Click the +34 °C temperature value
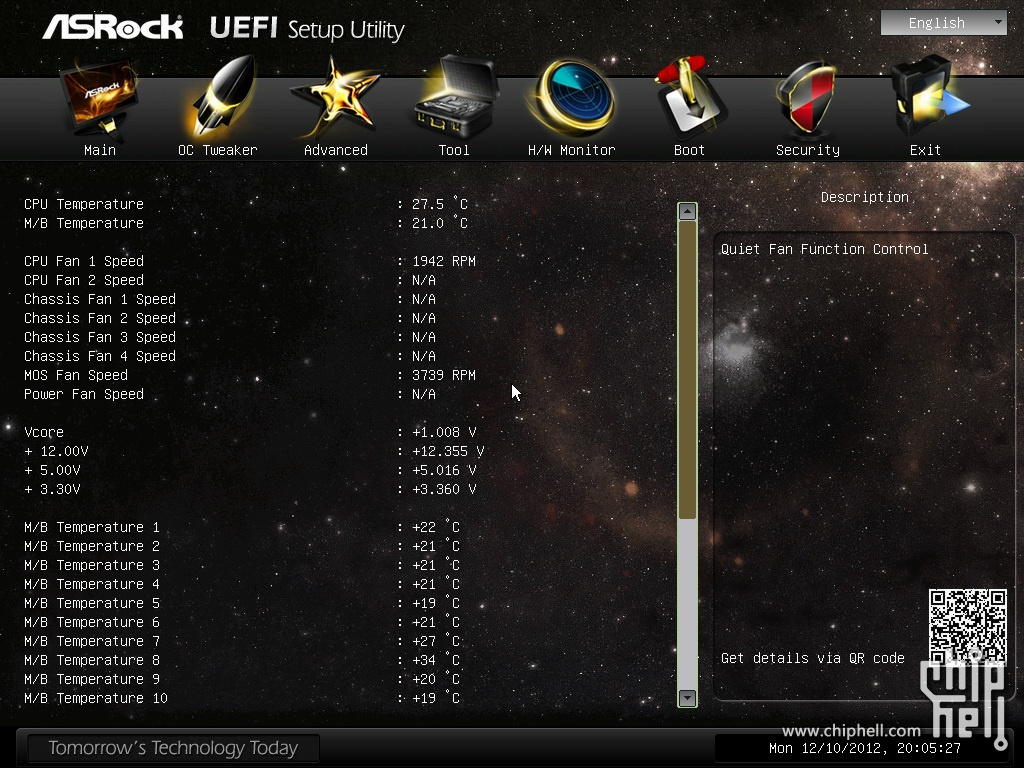The image size is (1024, 768). 436,660
